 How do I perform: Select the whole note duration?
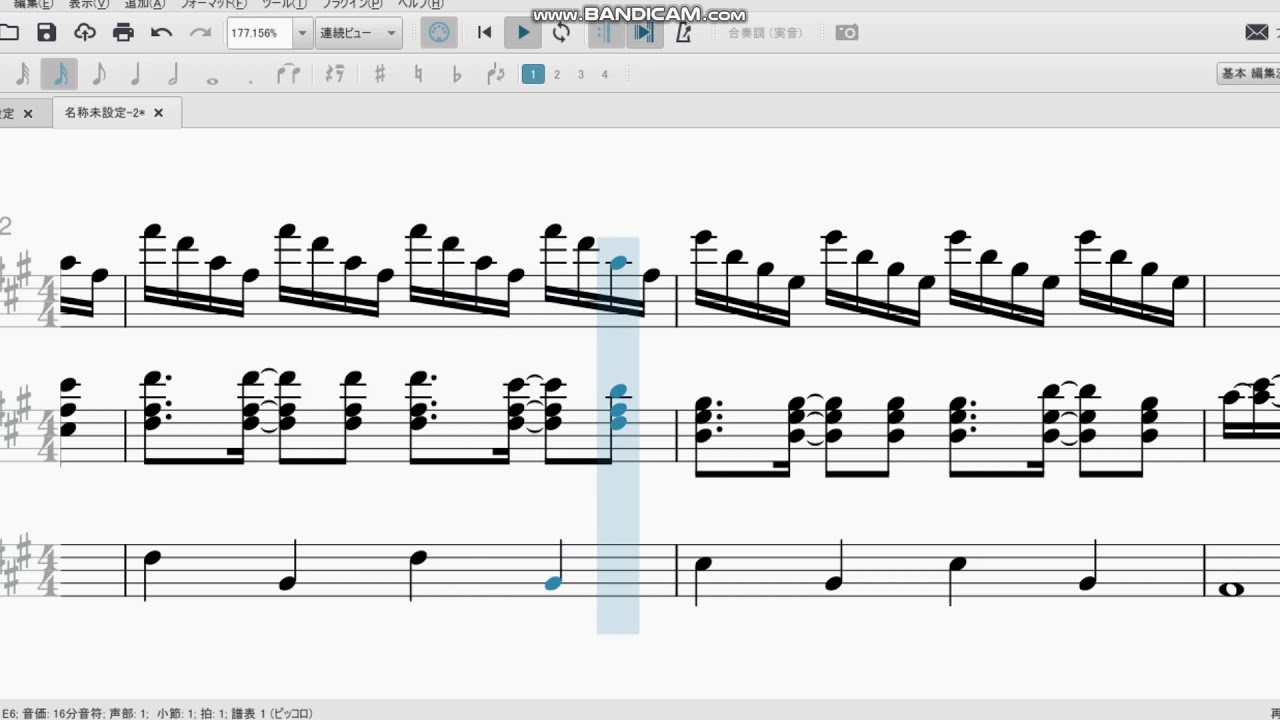[212, 79]
